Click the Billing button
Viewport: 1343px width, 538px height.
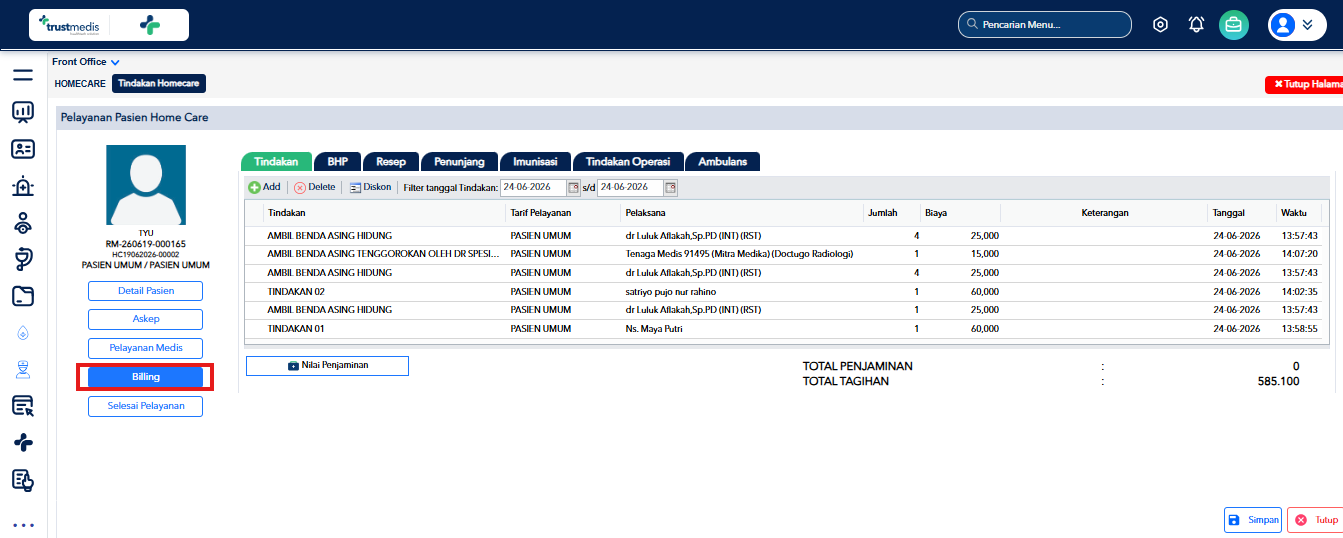point(146,377)
